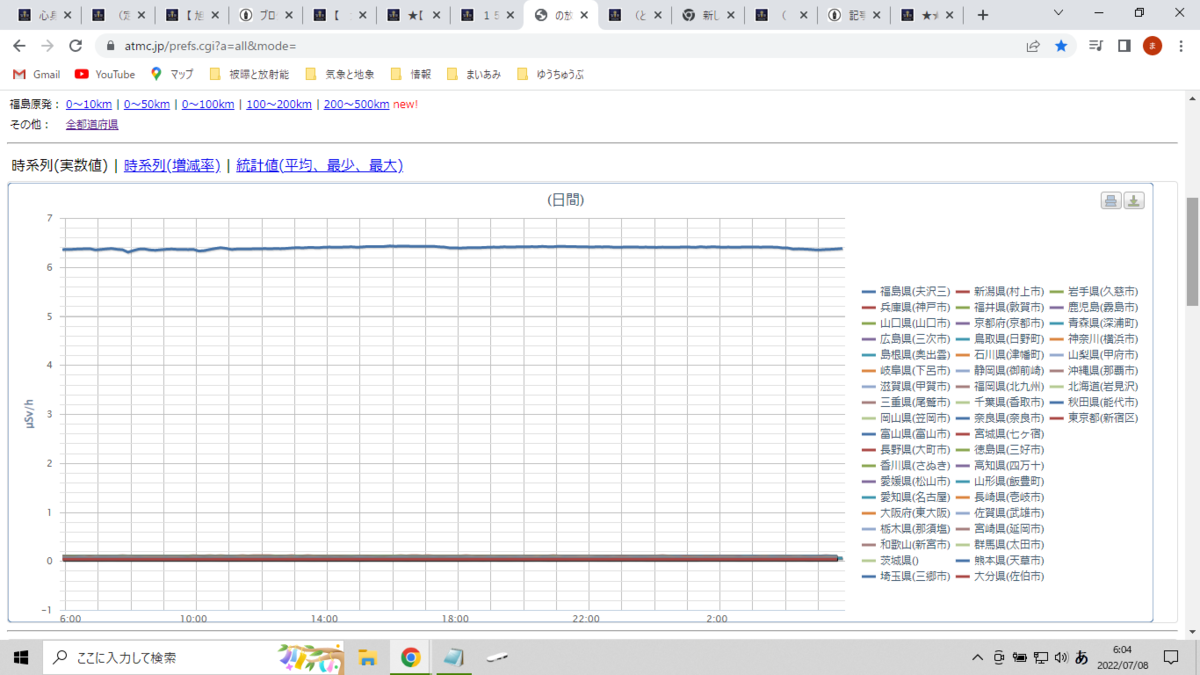Switch the Japanese IME あ input mode

coord(1081,657)
